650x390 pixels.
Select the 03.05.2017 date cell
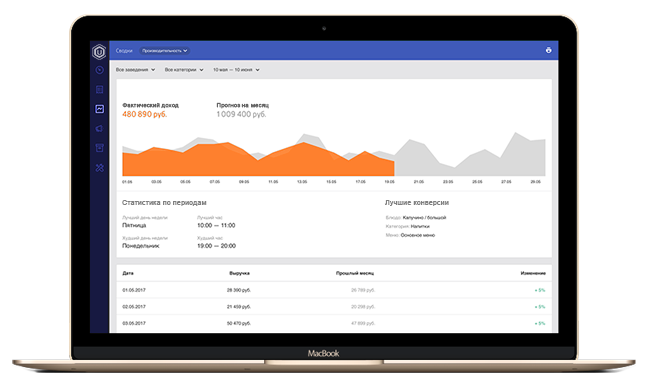[134, 323]
